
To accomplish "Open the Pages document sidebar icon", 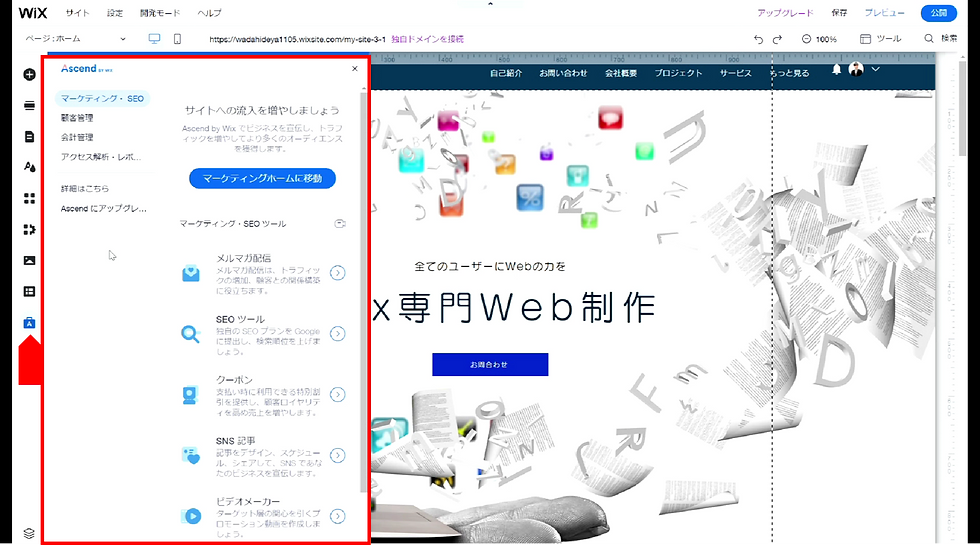I will (29, 136).
